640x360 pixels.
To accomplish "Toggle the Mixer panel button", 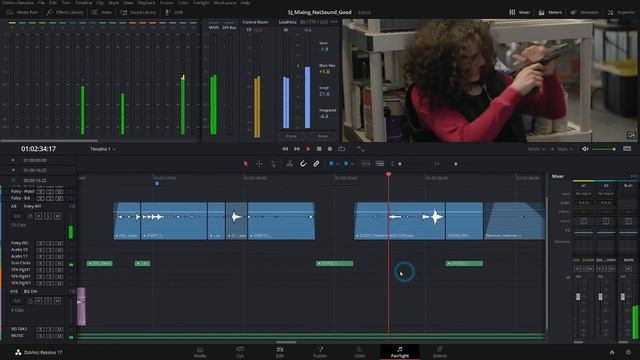I will 520,13.
